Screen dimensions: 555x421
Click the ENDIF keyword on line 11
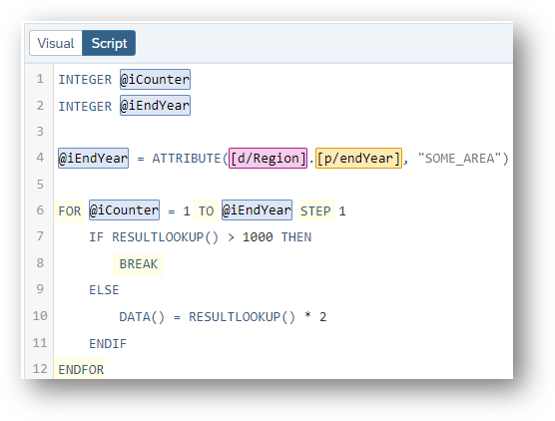point(108,343)
